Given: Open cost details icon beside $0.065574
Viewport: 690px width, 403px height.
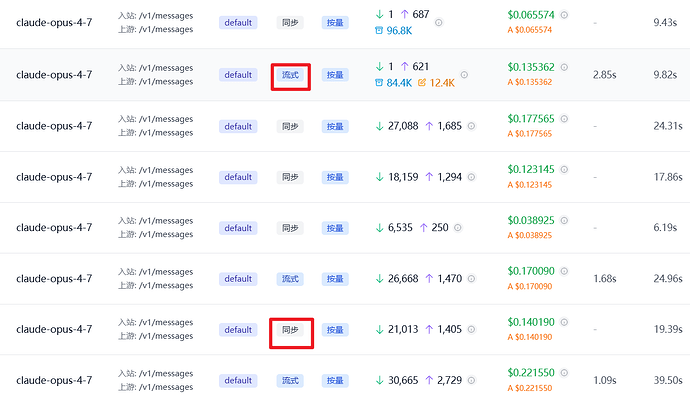Looking at the screenshot, I should (x=564, y=15).
